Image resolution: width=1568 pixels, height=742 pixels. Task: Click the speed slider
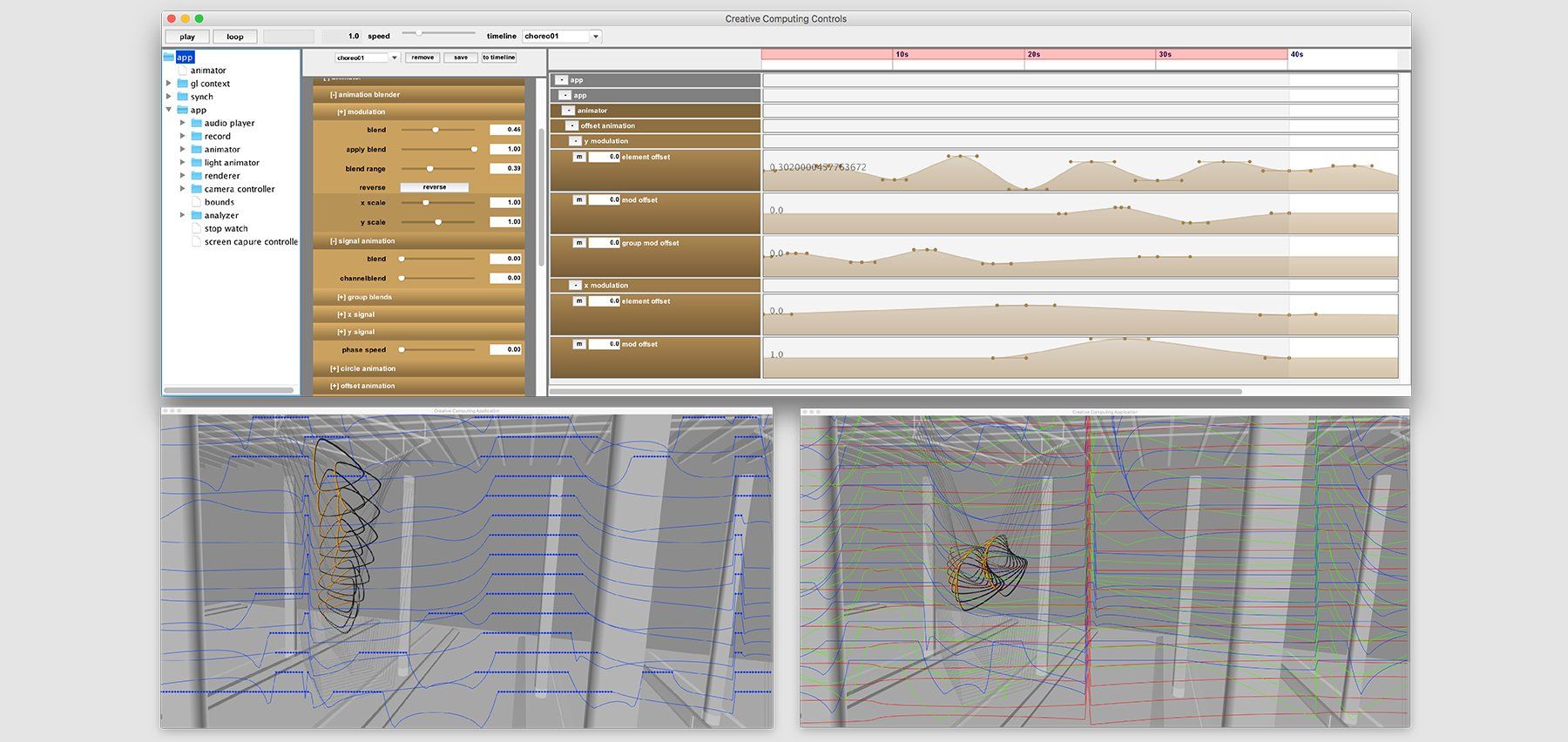click(x=438, y=33)
